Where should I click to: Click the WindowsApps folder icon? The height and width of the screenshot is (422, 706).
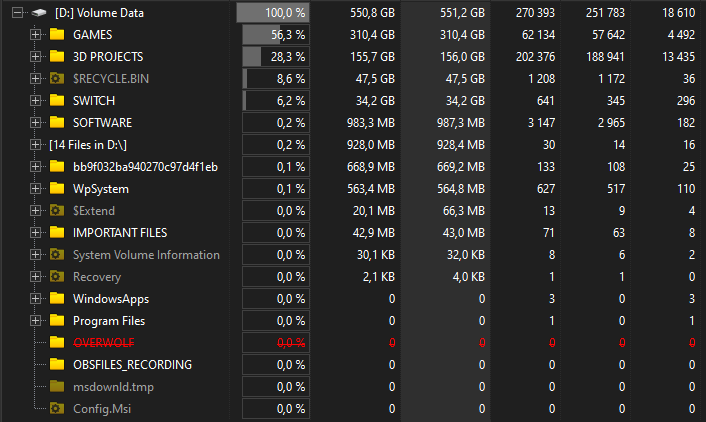click(57, 298)
